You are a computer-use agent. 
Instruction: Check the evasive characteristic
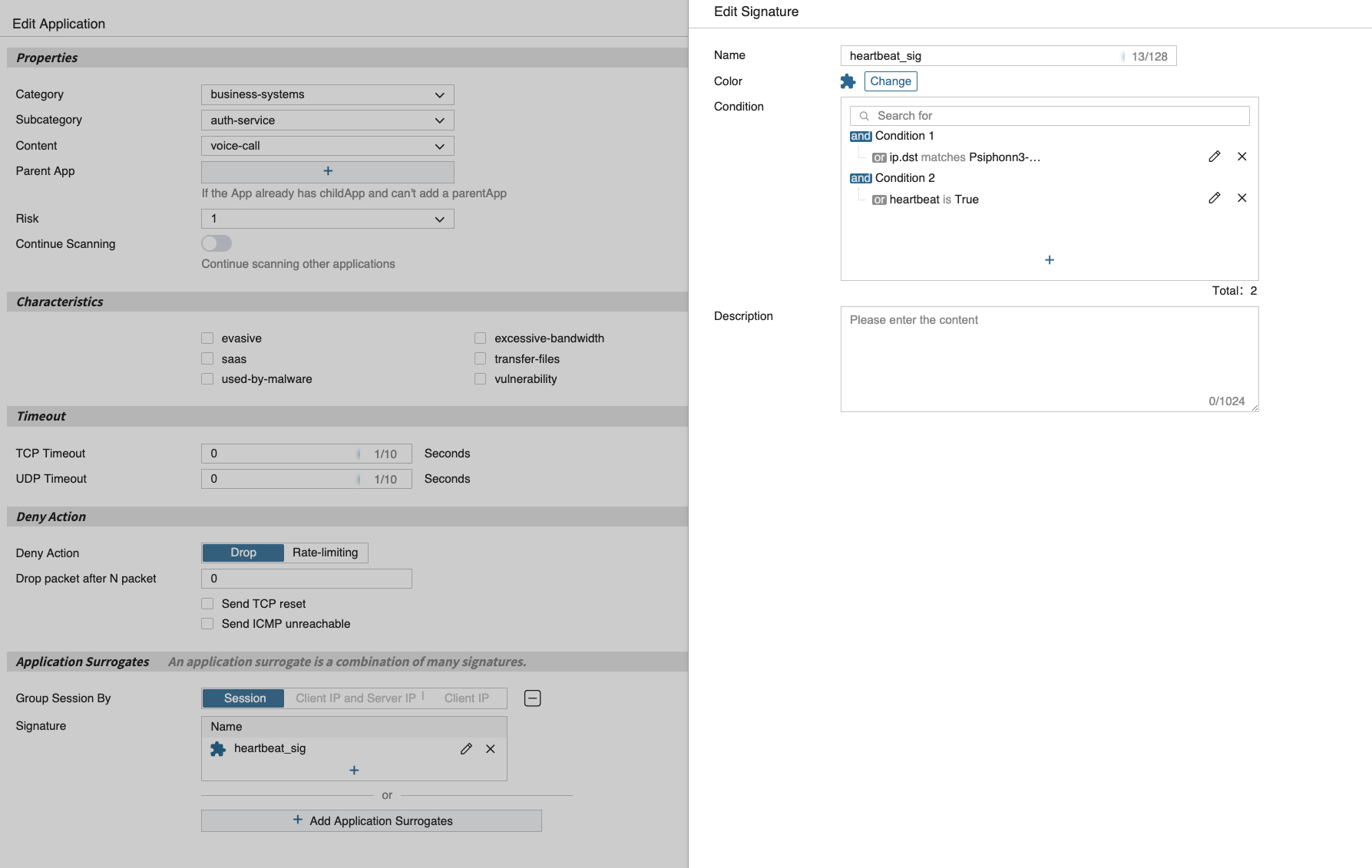[x=207, y=338]
